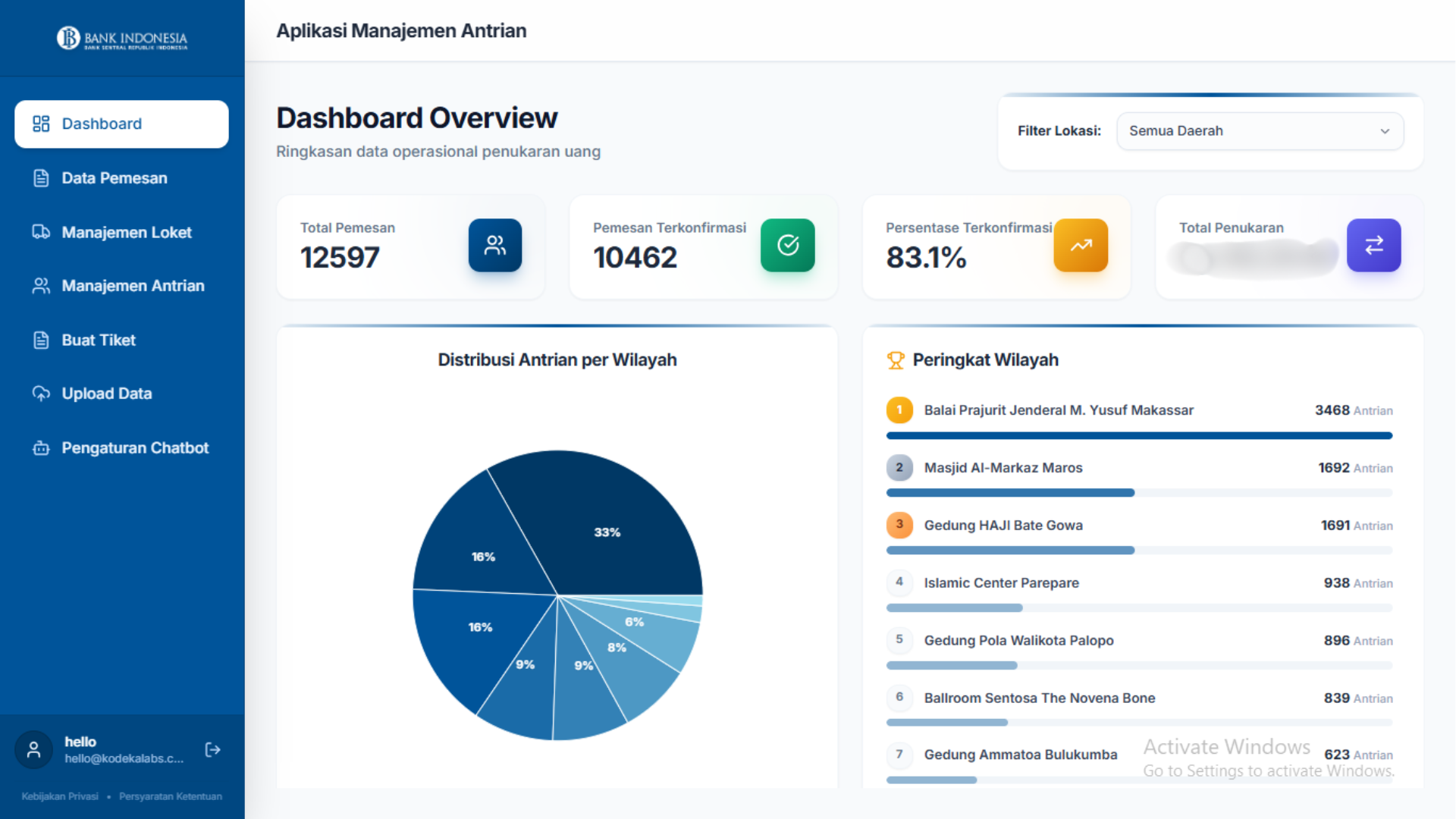Click the Total Pemesan users icon
The image size is (1456, 819).
coord(495,245)
